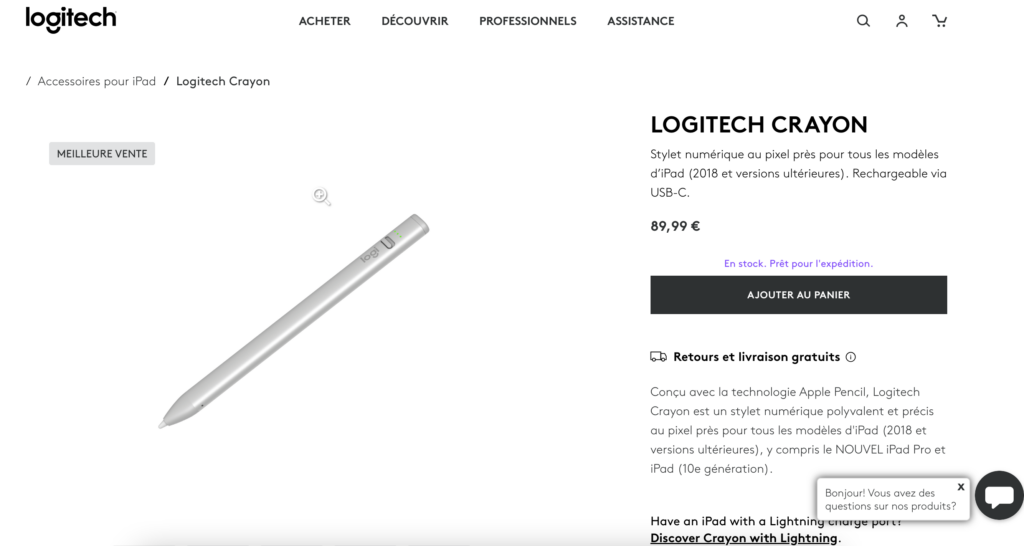Screen dimensions: 1024x546
Task: Select the ASSISTANCE menu item
Action: pos(641,21)
